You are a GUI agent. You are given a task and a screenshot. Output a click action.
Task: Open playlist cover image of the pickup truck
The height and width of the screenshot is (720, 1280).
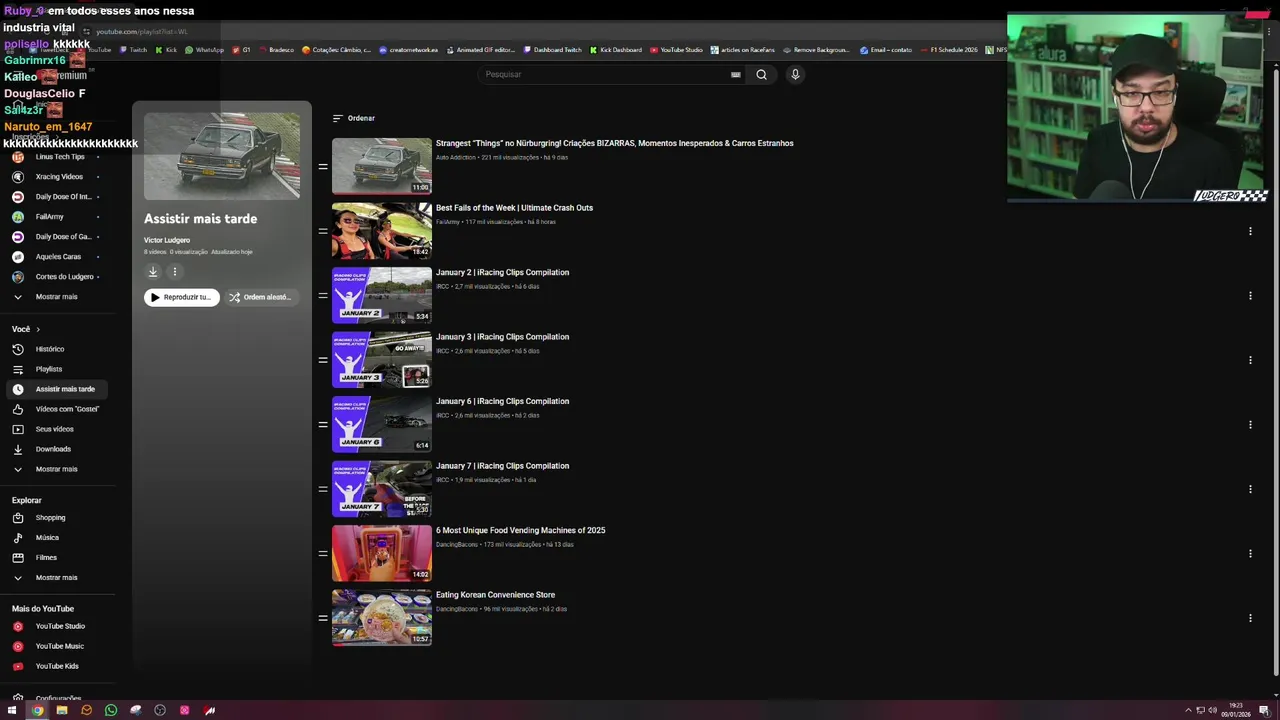point(222,156)
